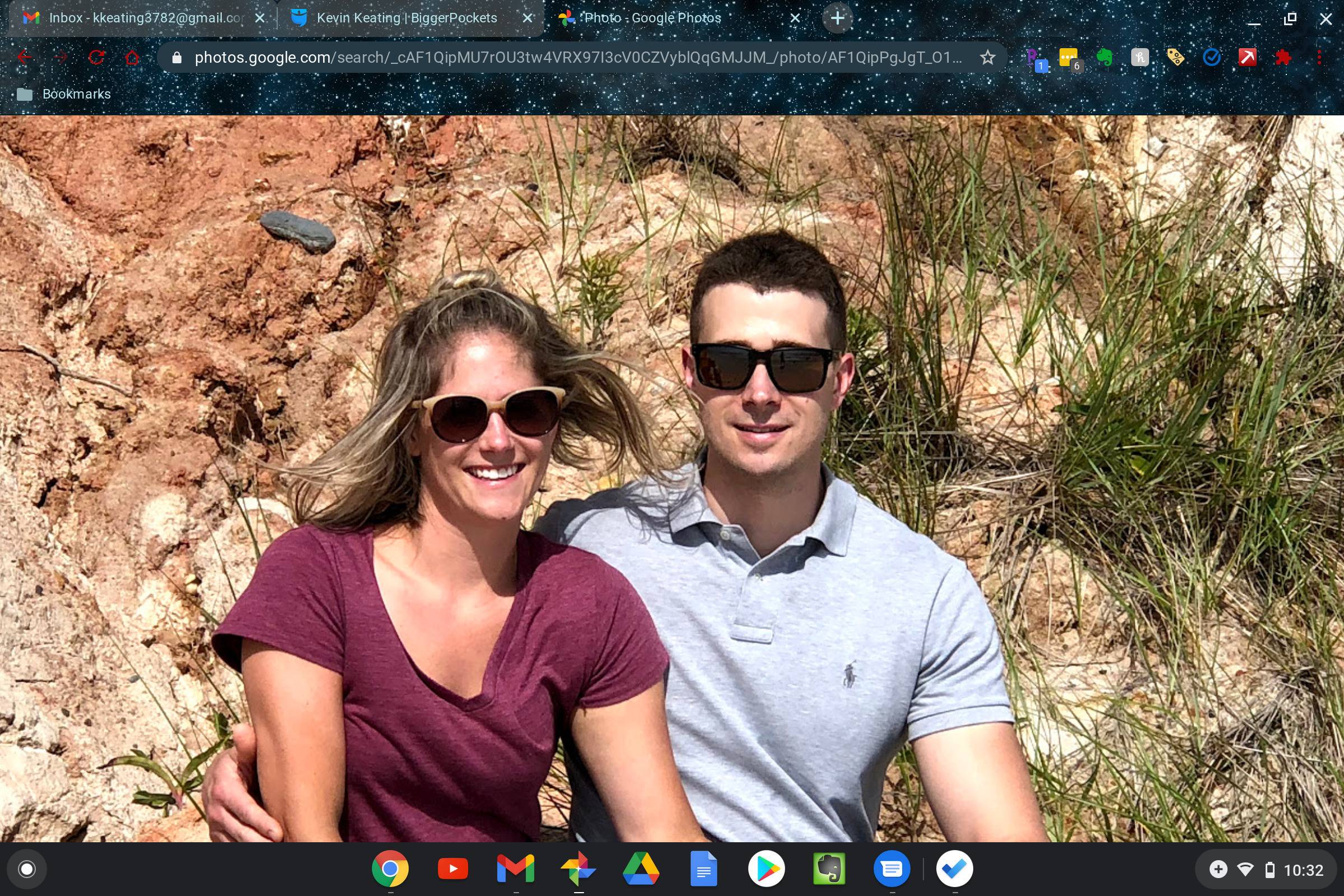This screenshot has width=1344, height=896.
Task: Go back using the red back arrow
Action: (x=25, y=57)
